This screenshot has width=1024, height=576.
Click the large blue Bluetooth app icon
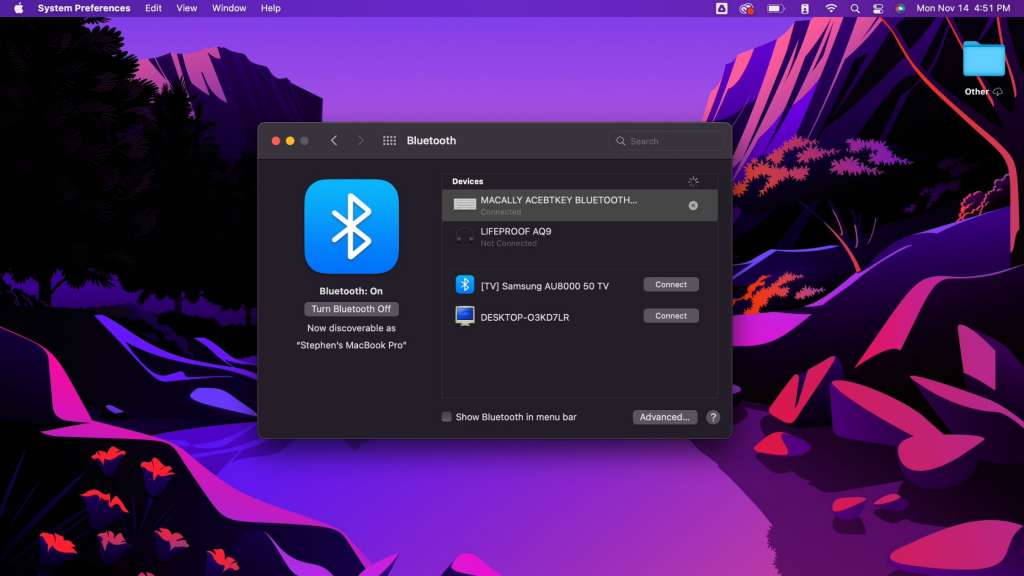click(352, 227)
